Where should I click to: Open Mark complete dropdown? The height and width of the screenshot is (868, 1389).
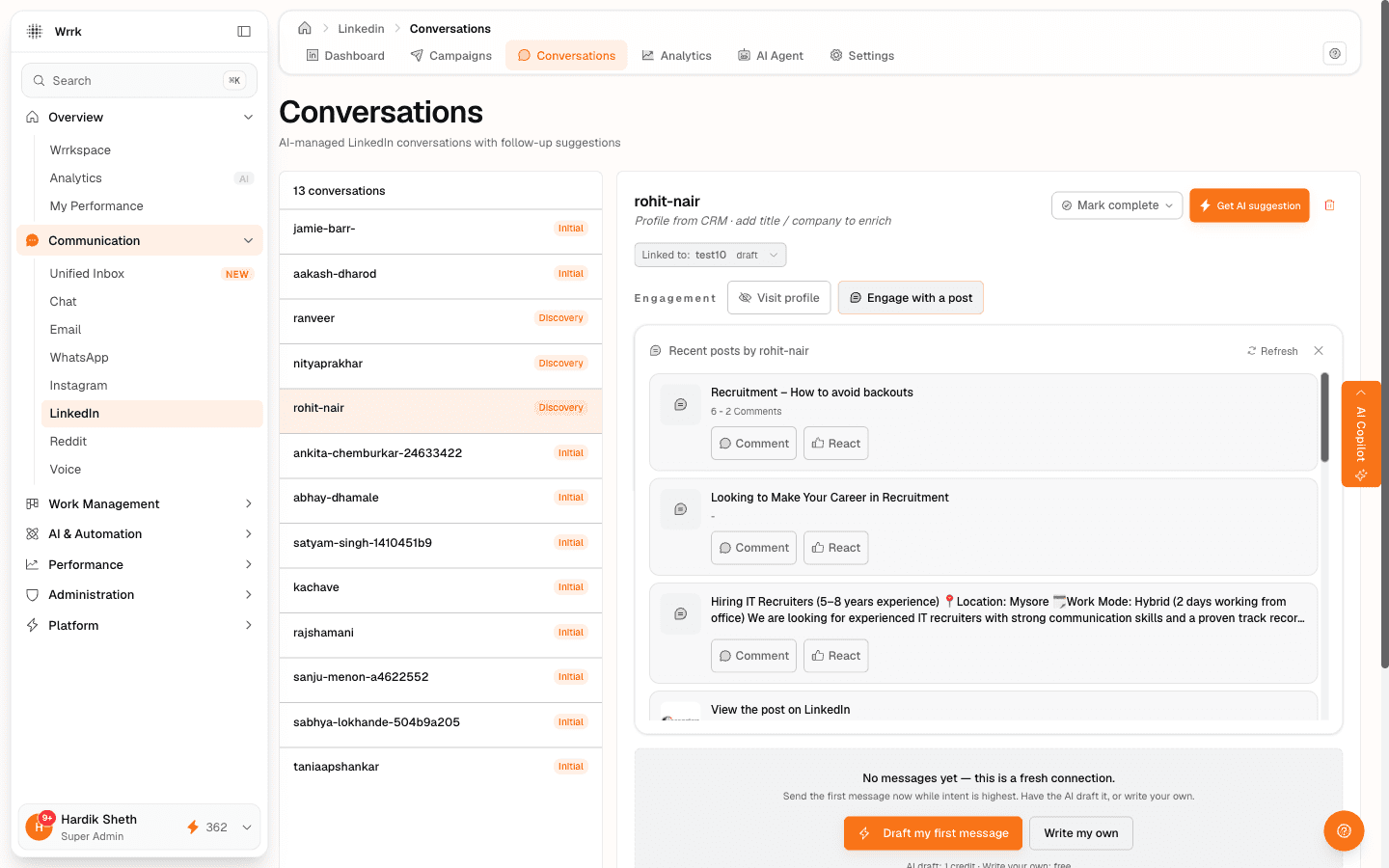[x=1117, y=205]
